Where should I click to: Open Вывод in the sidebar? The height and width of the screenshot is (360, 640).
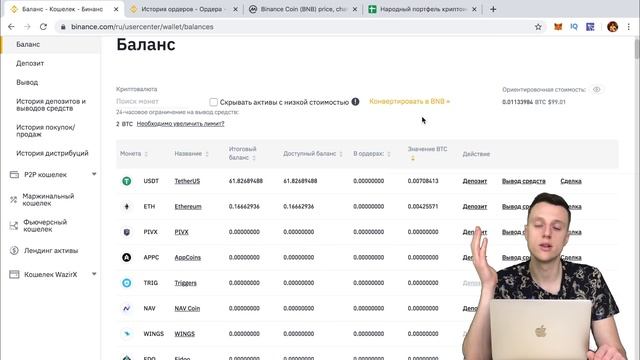click(27, 82)
